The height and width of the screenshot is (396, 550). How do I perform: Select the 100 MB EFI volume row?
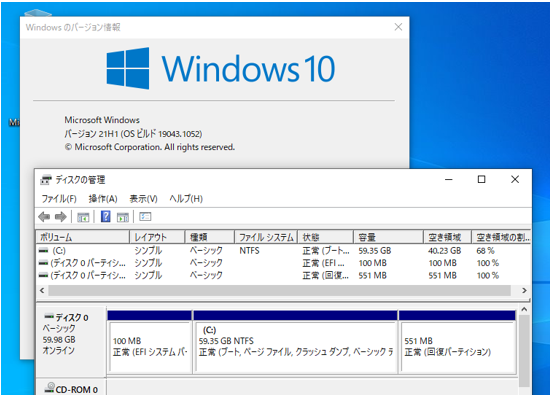(x=283, y=263)
